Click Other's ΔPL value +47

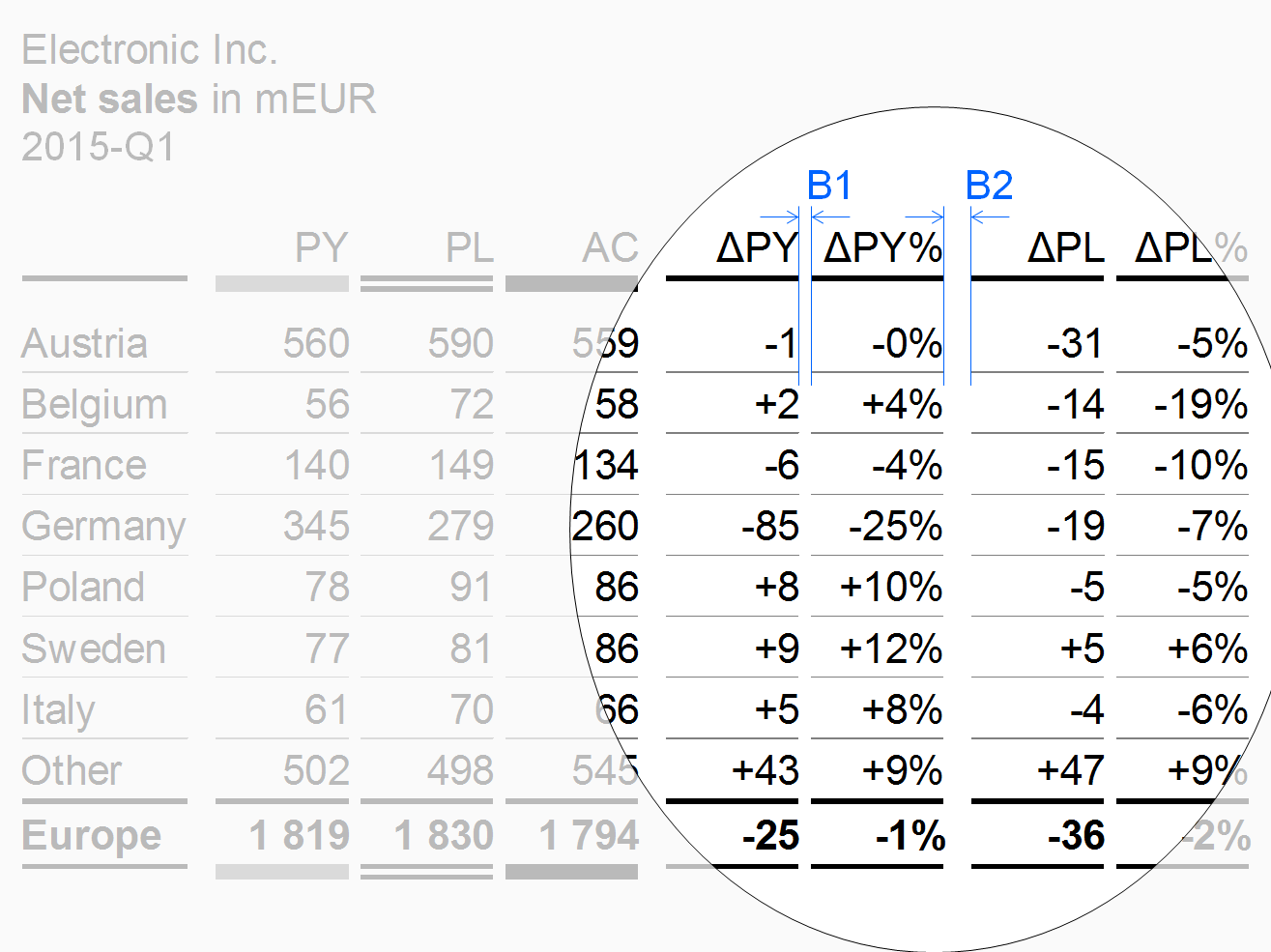click(1070, 771)
